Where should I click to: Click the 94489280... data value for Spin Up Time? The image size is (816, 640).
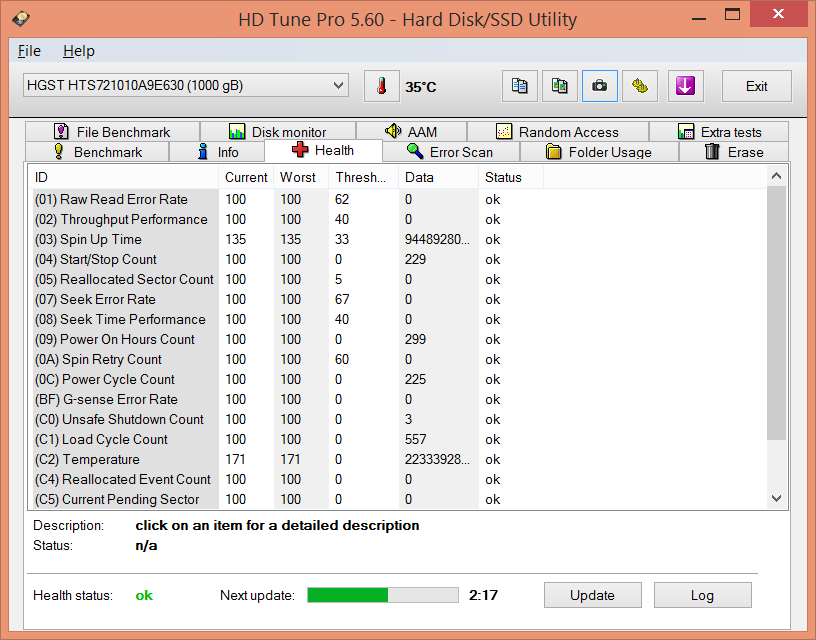(x=437, y=239)
